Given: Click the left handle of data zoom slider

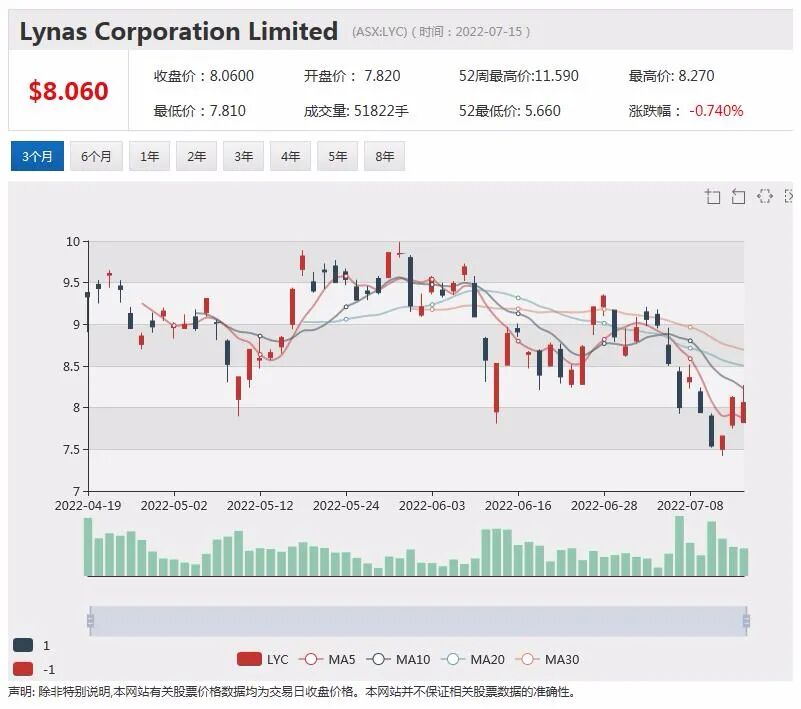Looking at the screenshot, I should (x=90, y=621).
